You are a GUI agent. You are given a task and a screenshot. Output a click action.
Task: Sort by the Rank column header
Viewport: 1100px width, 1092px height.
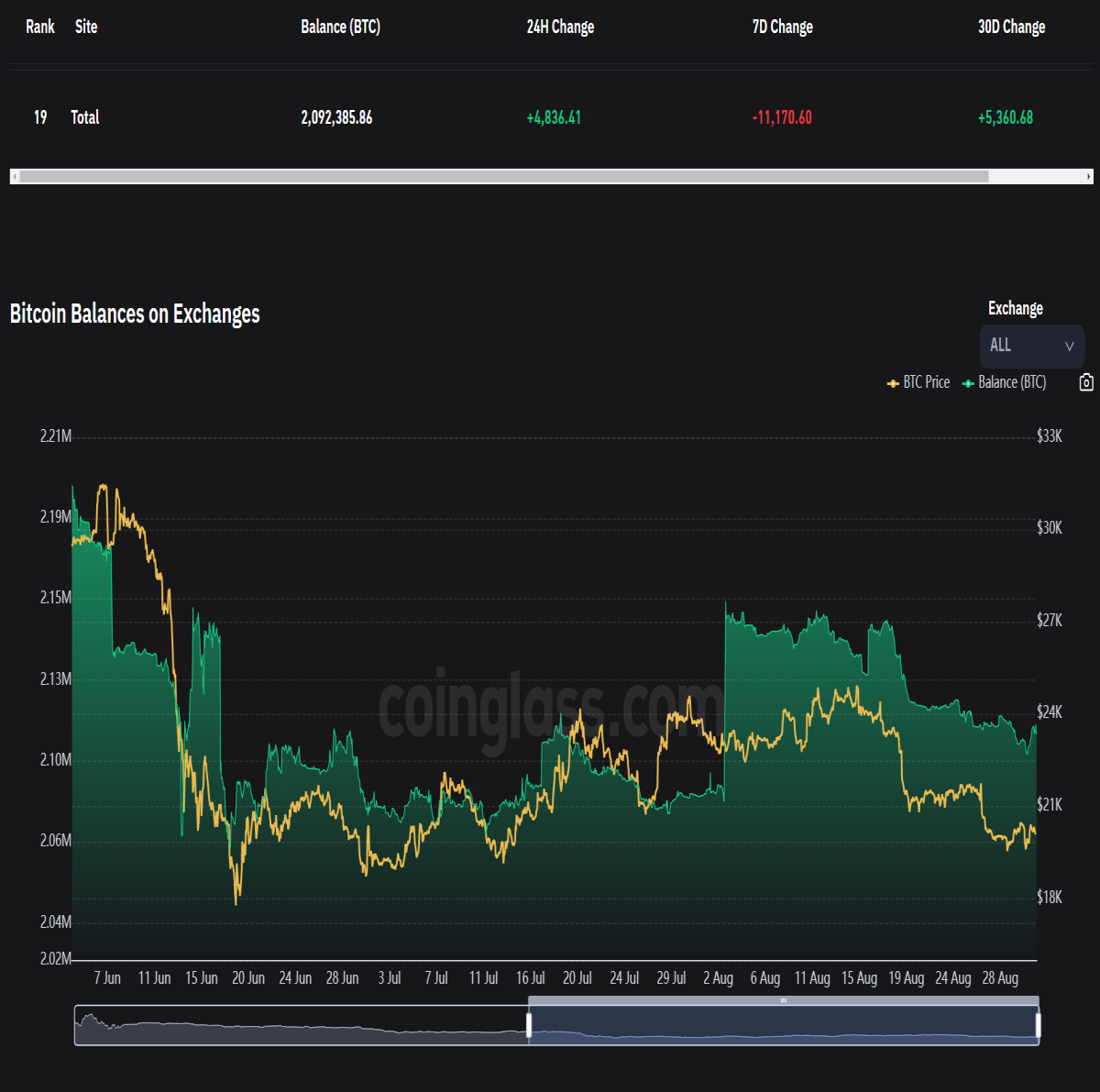click(x=40, y=27)
